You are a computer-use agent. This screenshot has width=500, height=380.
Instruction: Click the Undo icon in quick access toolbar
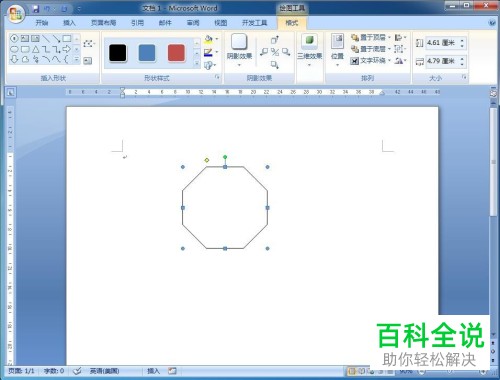[48, 9]
